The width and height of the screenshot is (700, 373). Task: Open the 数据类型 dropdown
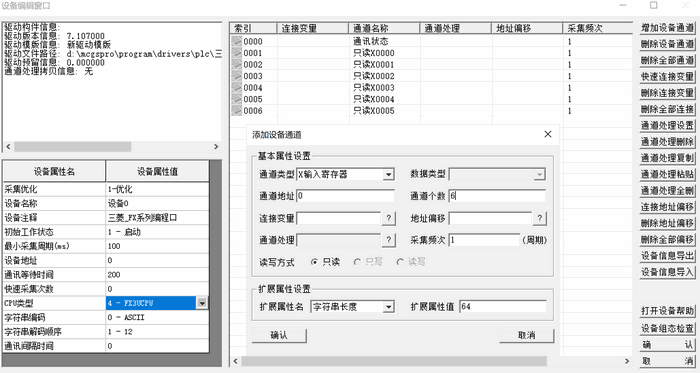pos(539,174)
